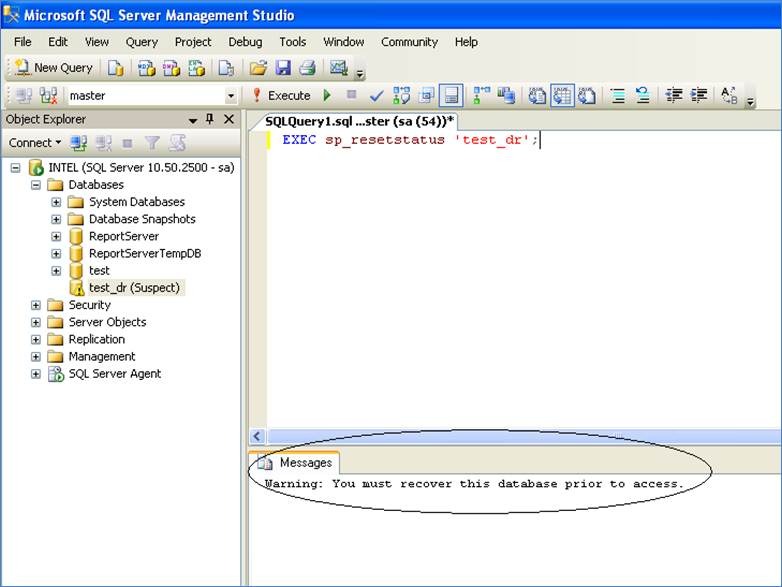This screenshot has height=587, width=782.
Task: Parse the query with the blue checkmark
Action: (377, 95)
